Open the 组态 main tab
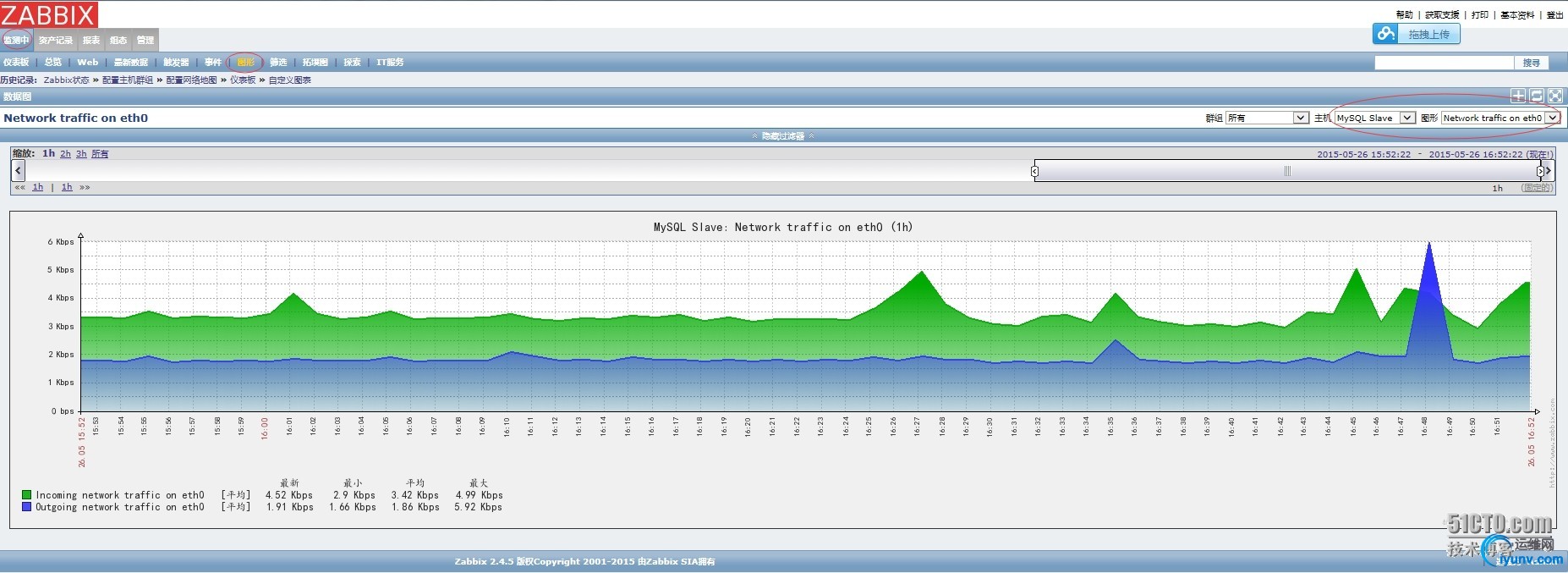The height and width of the screenshot is (573, 1568). (118, 40)
